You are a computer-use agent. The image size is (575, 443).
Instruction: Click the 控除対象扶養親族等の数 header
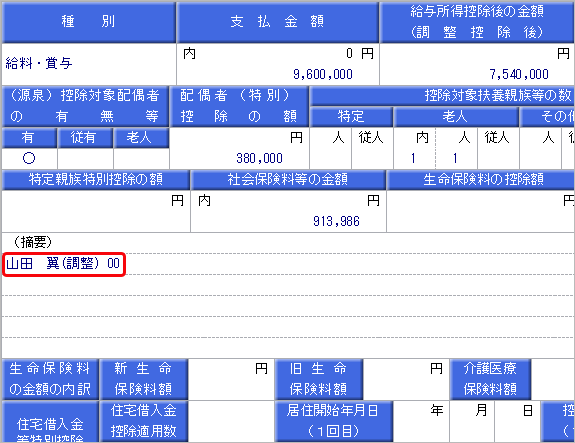(442, 96)
